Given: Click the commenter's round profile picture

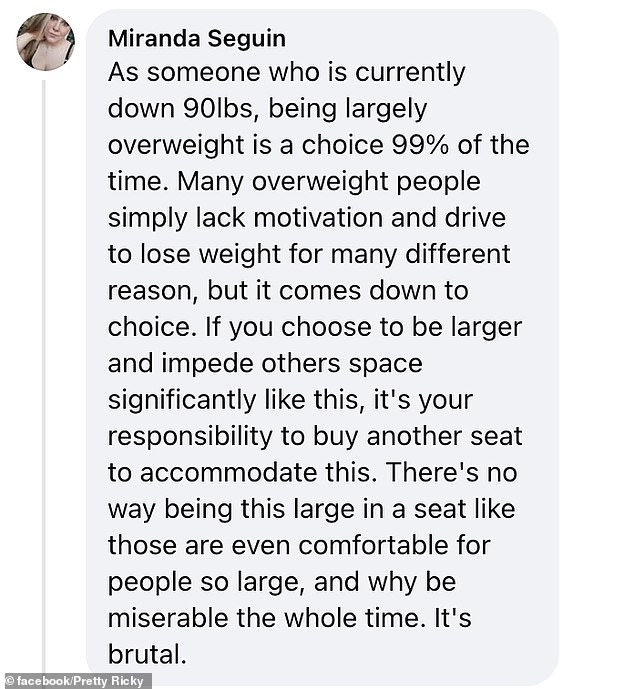Looking at the screenshot, I should (45, 42).
